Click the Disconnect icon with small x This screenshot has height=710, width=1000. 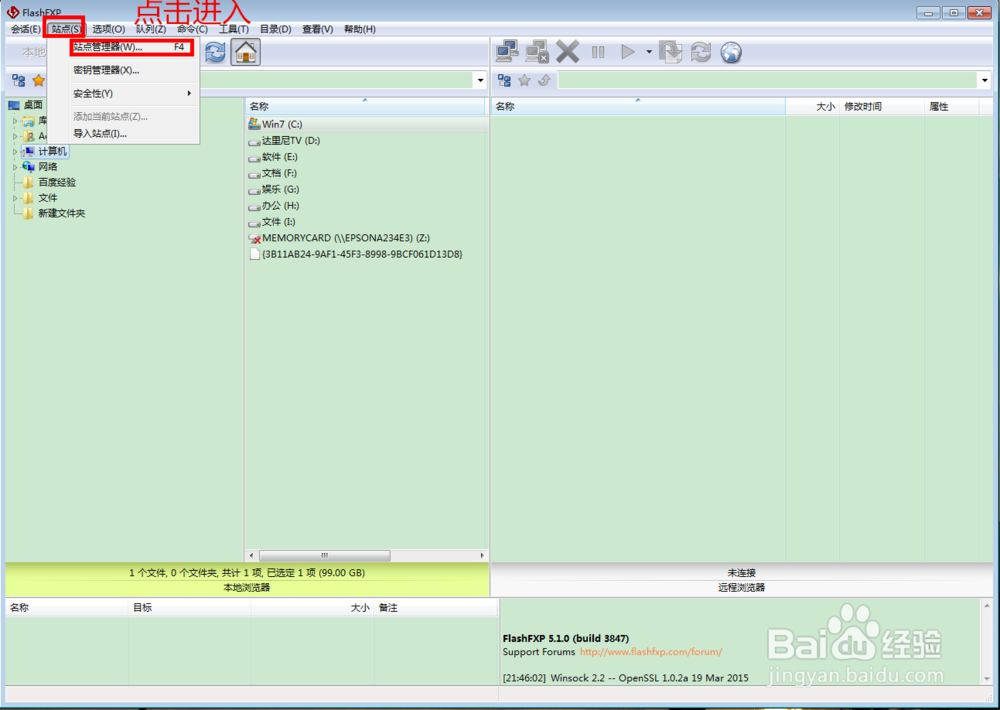pyautogui.click(x=537, y=52)
